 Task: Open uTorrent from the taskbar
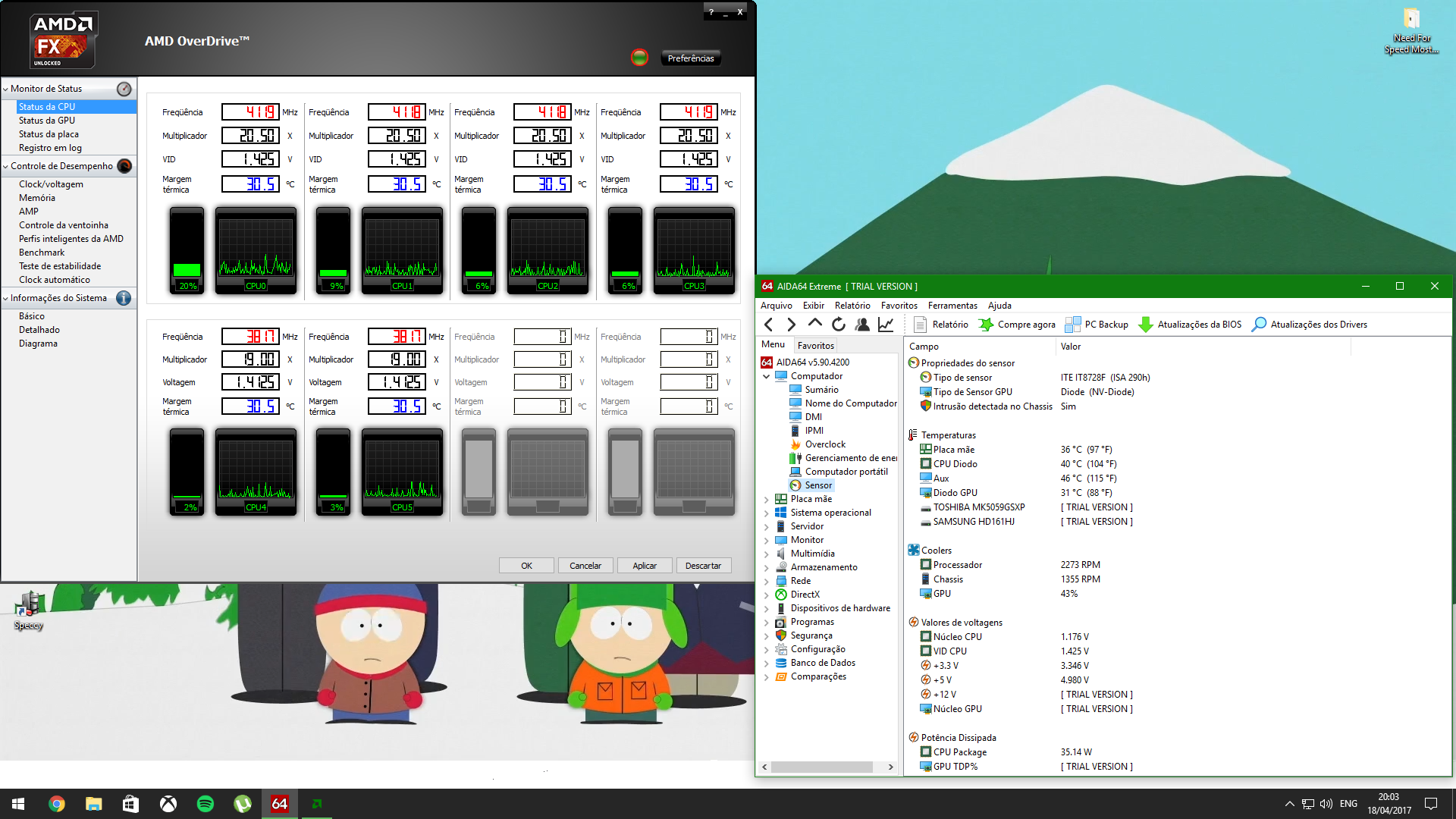(x=242, y=804)
